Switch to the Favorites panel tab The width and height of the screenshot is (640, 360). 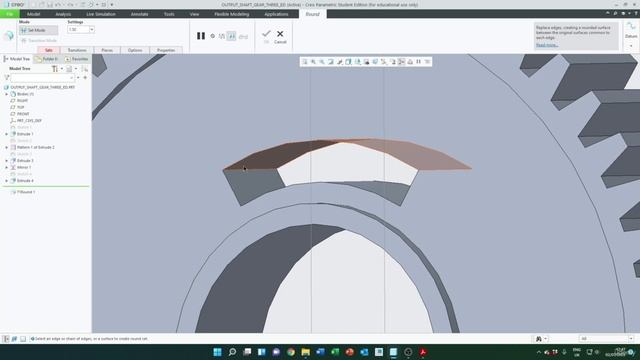(76, 59)
